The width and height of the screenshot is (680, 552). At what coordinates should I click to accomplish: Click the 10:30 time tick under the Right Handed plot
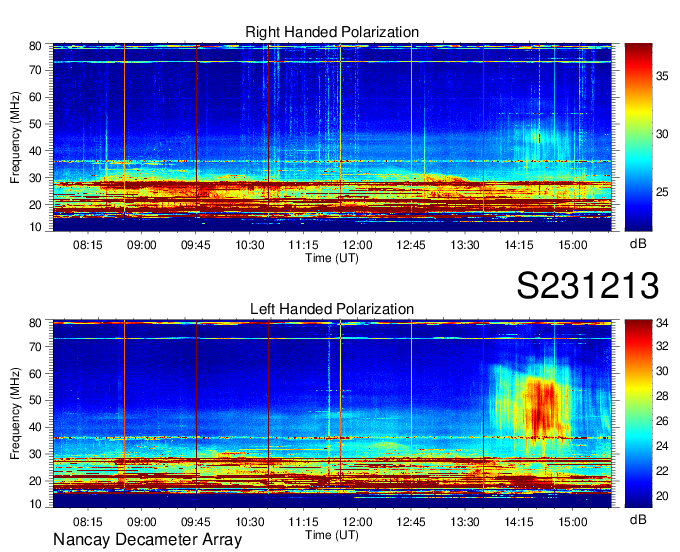point(249,245)
